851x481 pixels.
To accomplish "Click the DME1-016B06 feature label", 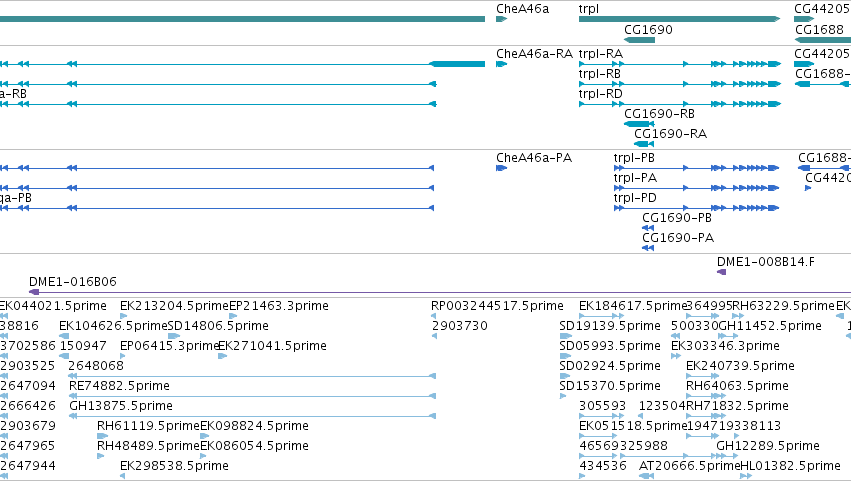I will (x=73, y=282).
